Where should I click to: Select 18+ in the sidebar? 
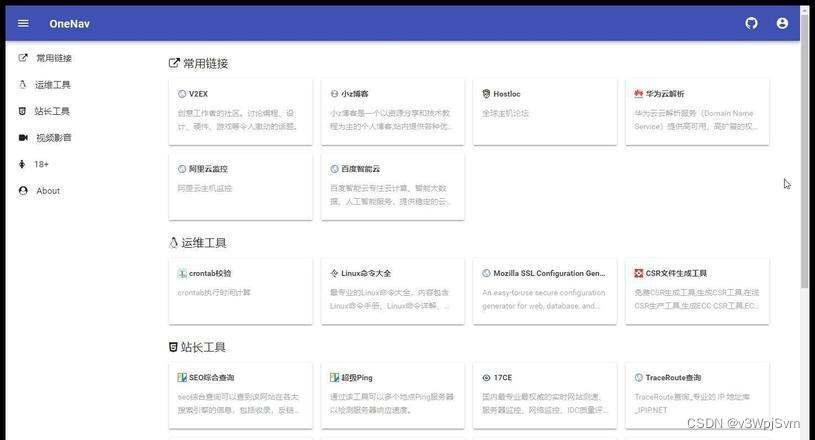pos(42,164)
